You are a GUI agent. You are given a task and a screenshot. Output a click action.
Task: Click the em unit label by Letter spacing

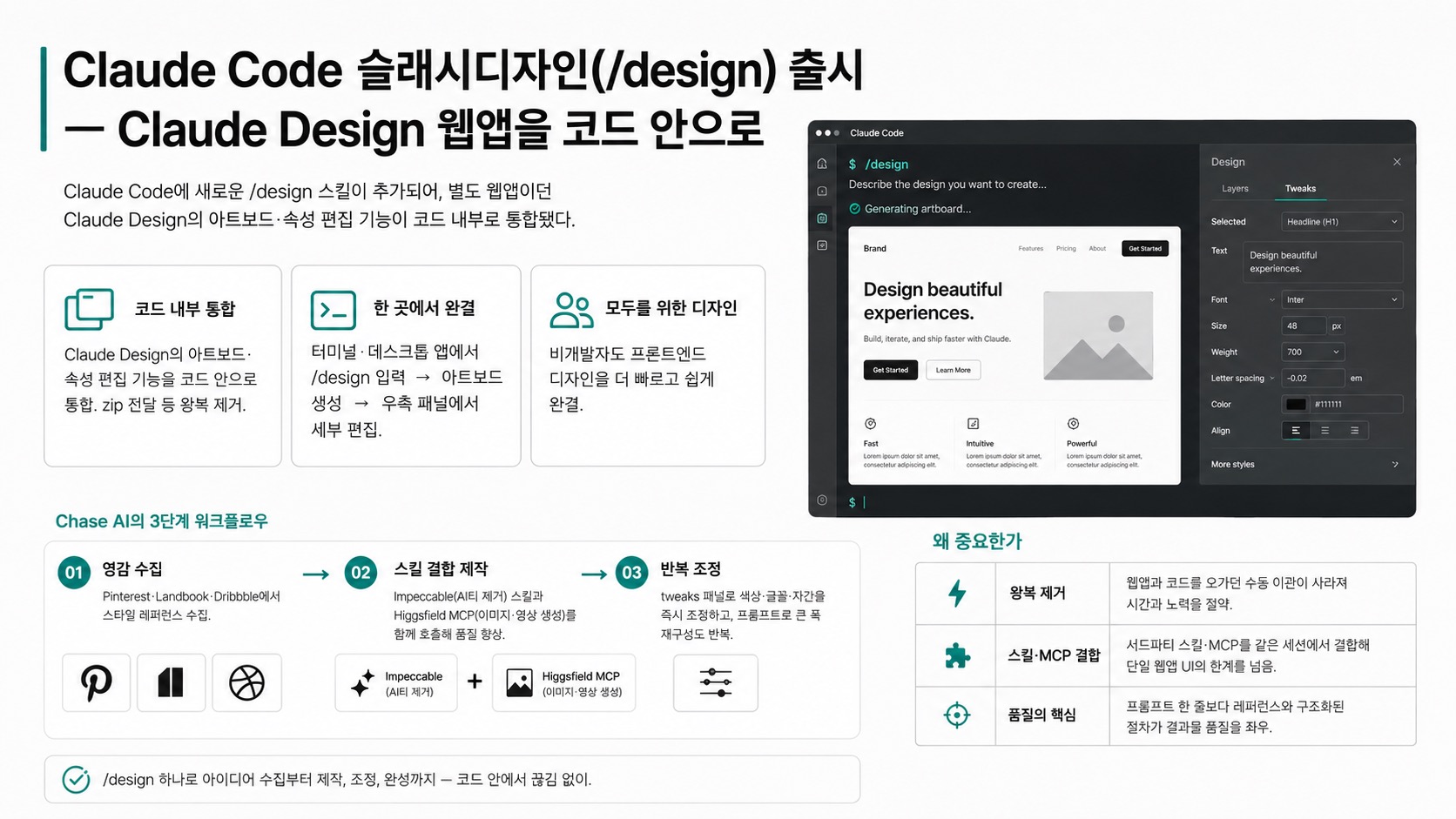pyautogui.click(x=1356, y=379)
